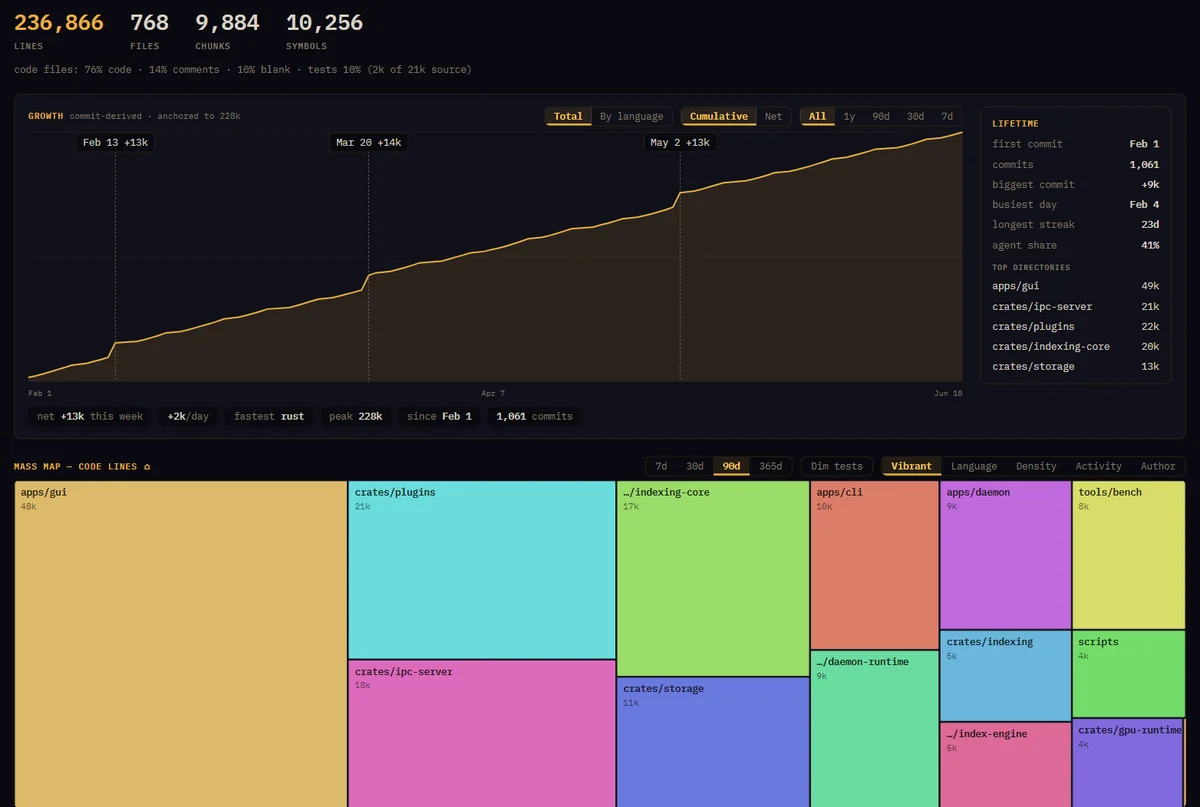Image resolution: width=1200 pixels, height=807 pixels.
Task: Open the apps/gui treemap block
Action: (x=181, y=644)
